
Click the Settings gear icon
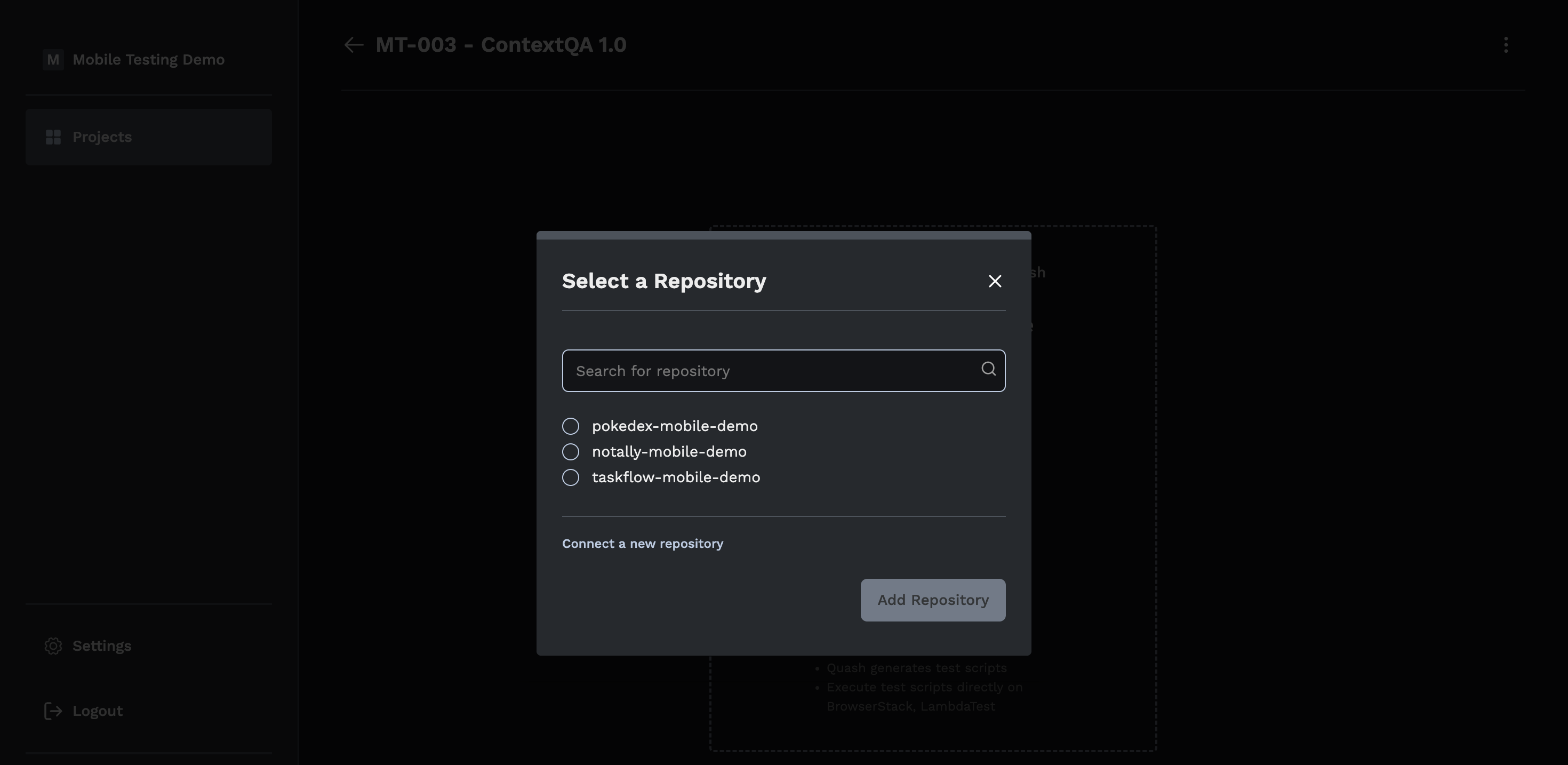pyautogui.click(x=53, y=646)
